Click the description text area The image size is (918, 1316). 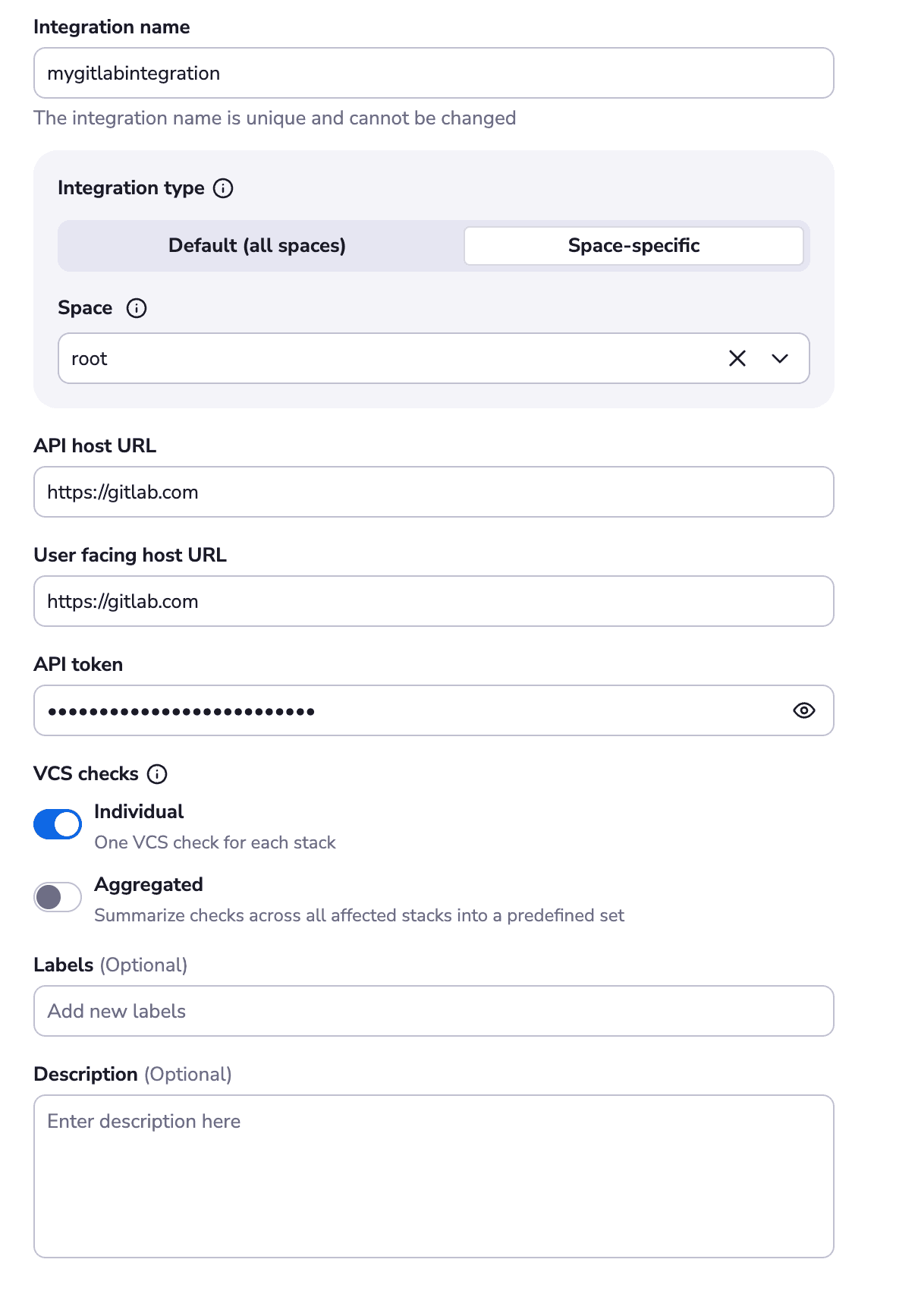[x=434, y=1176]
